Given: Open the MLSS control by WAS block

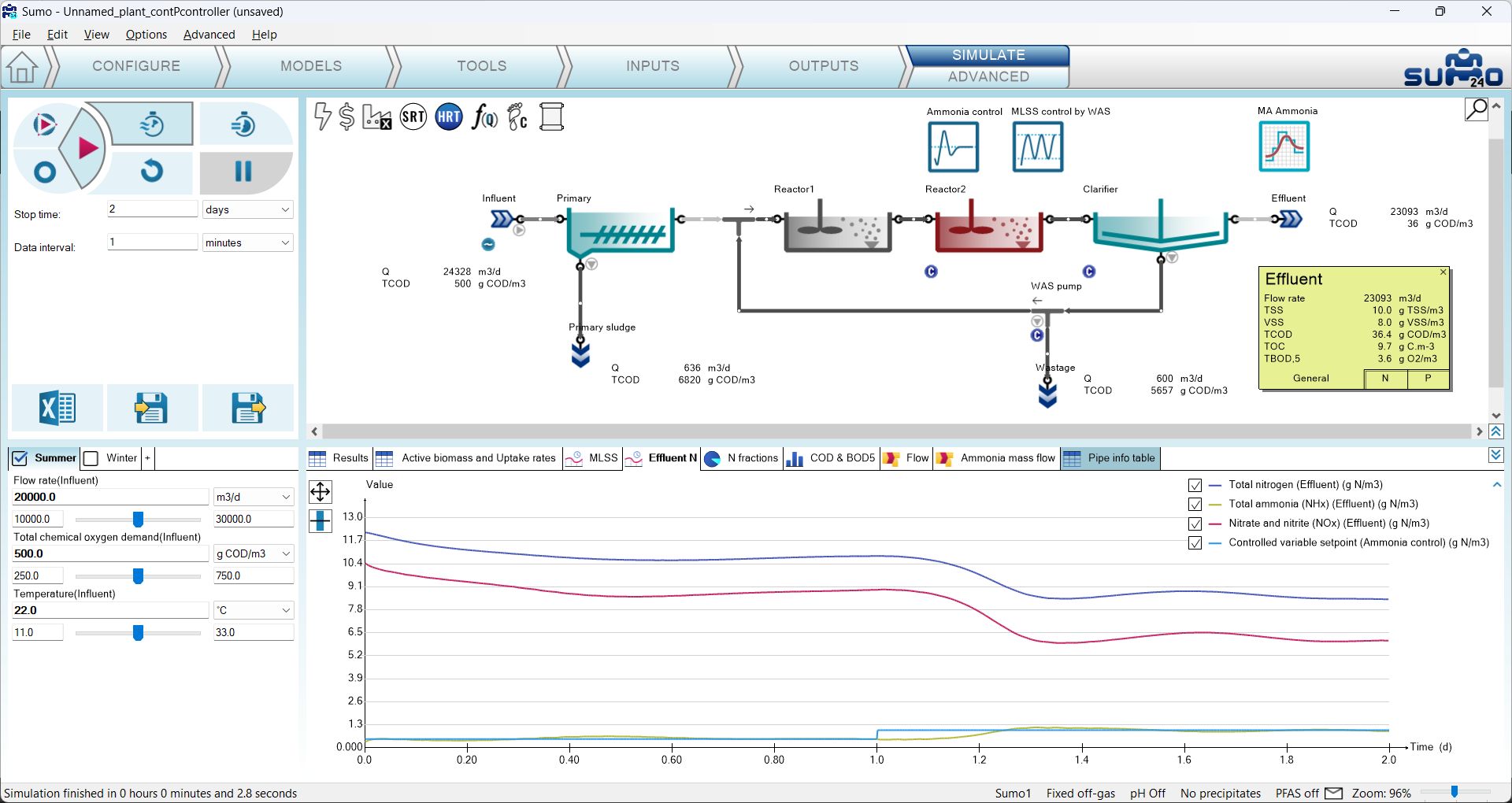Looking at the screenshot, I should click(1038, 147).
